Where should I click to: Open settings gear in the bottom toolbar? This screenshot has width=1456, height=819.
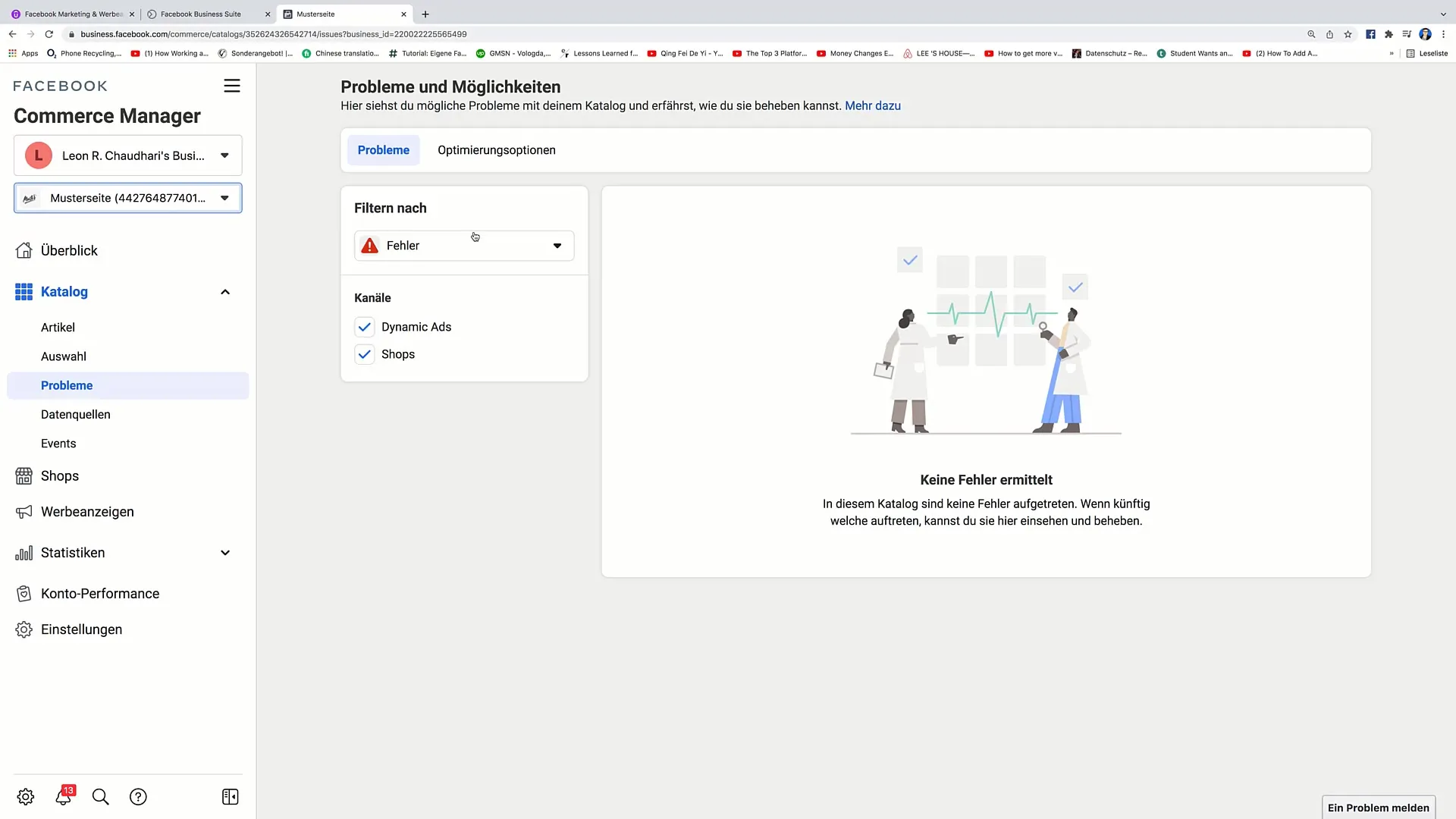(x=26, y=796)
